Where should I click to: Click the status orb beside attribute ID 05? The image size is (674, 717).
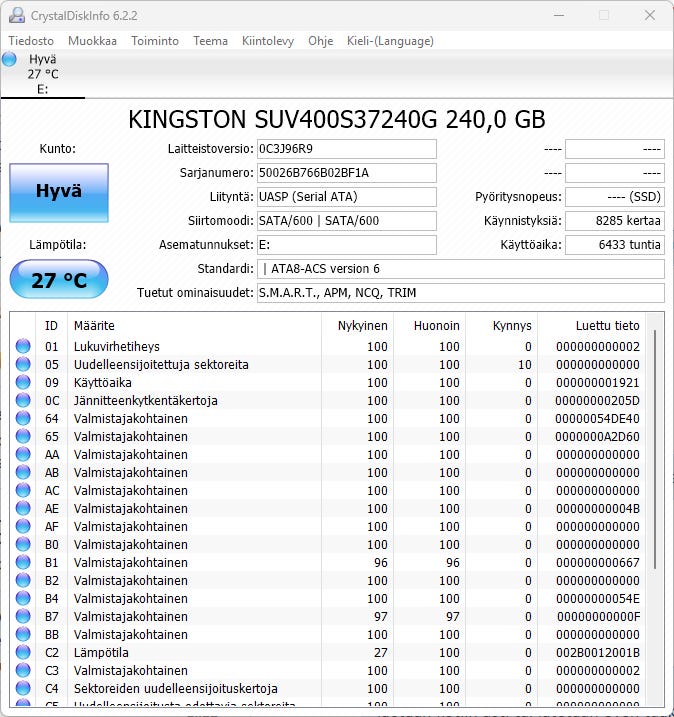pos(23,365)
